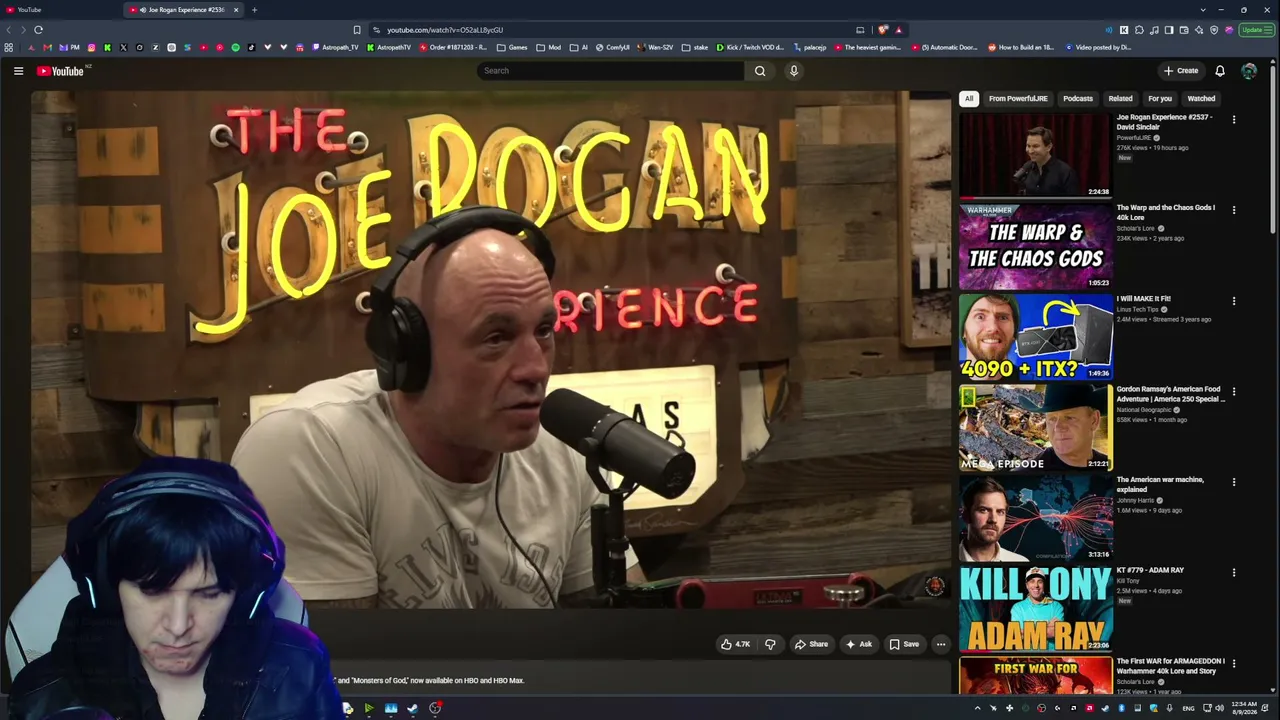Open options for The Warp and the Chaos Gods
The image size is (1280, 720).
[x=1234, y=210]
